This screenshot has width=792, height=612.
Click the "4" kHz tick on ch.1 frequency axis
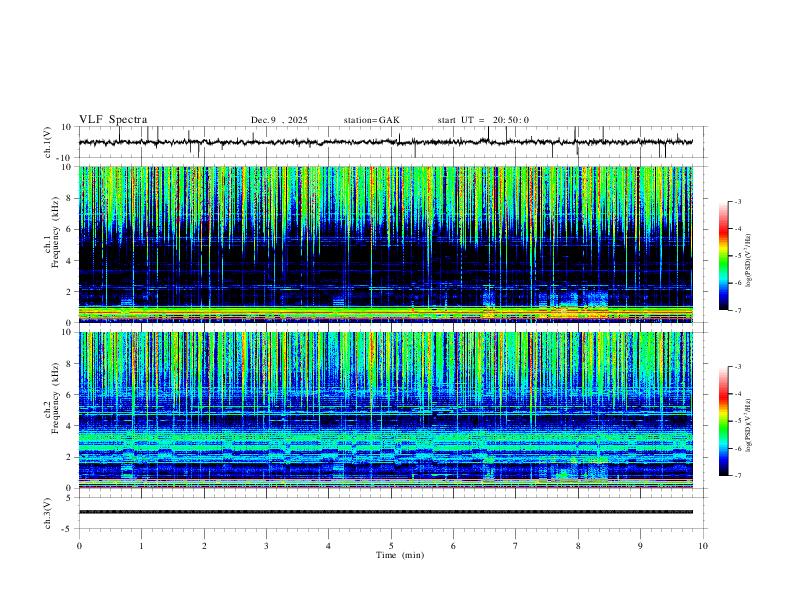(70, 261)
